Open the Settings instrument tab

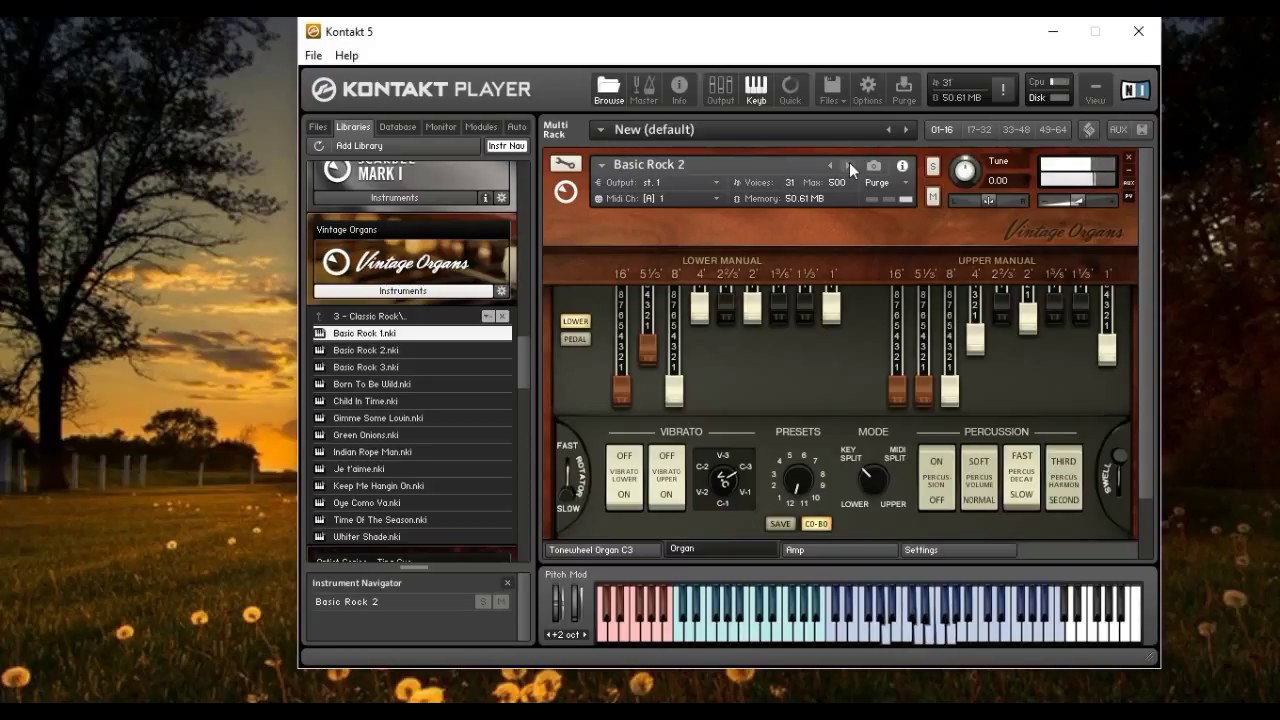tap(958, 550)
